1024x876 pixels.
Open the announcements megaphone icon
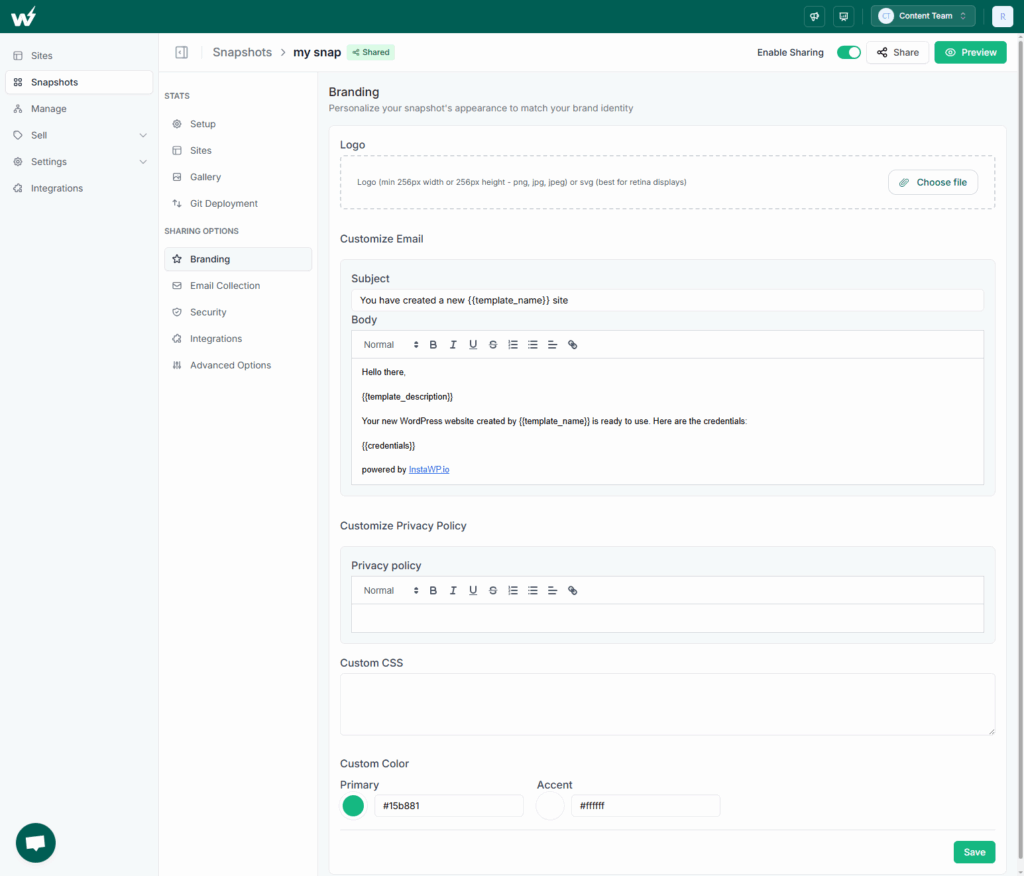pos(814,16)
